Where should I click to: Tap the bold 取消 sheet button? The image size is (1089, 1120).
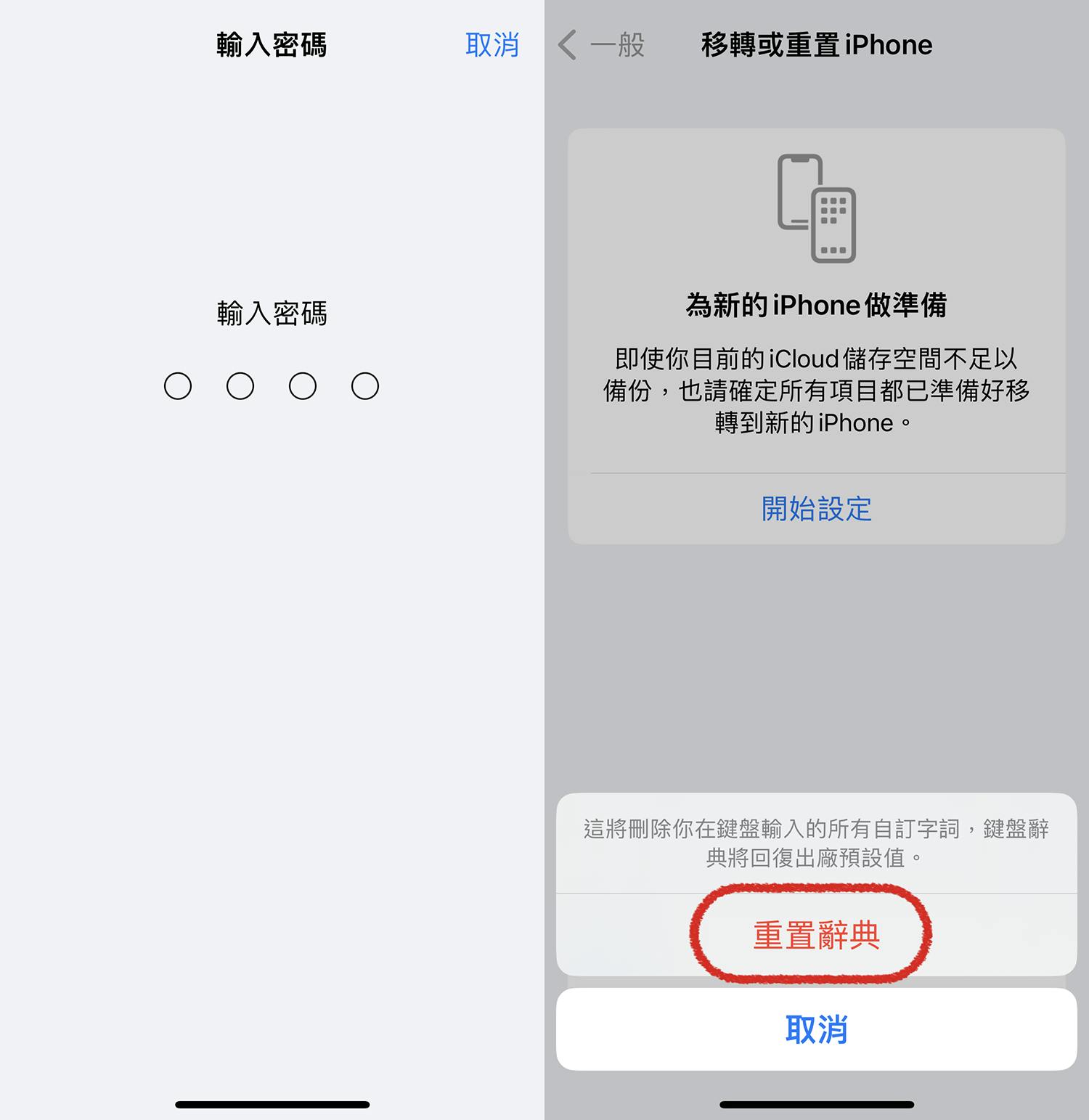click(817, 1029)
